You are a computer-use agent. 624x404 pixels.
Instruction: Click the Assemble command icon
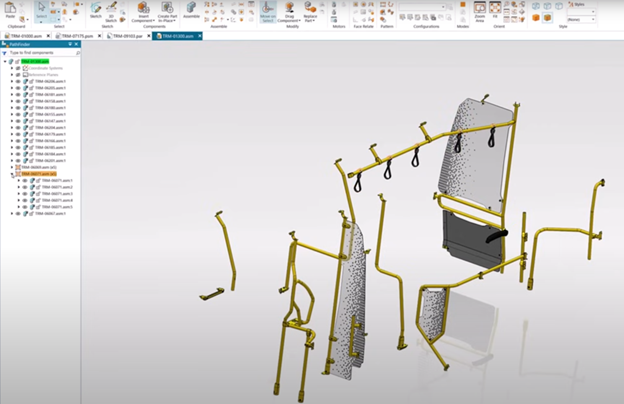click(191, 8)
